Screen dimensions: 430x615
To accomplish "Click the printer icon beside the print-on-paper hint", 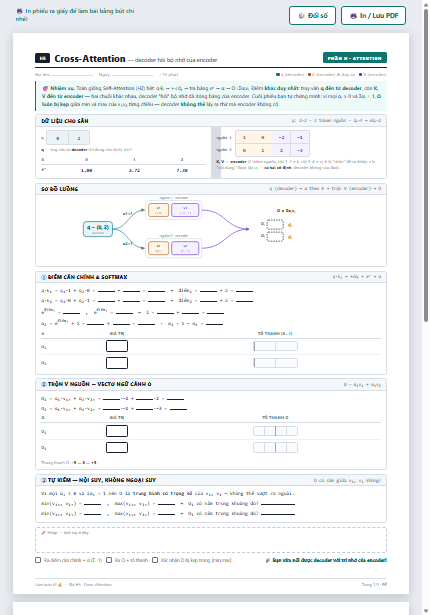I will (19, 11).
